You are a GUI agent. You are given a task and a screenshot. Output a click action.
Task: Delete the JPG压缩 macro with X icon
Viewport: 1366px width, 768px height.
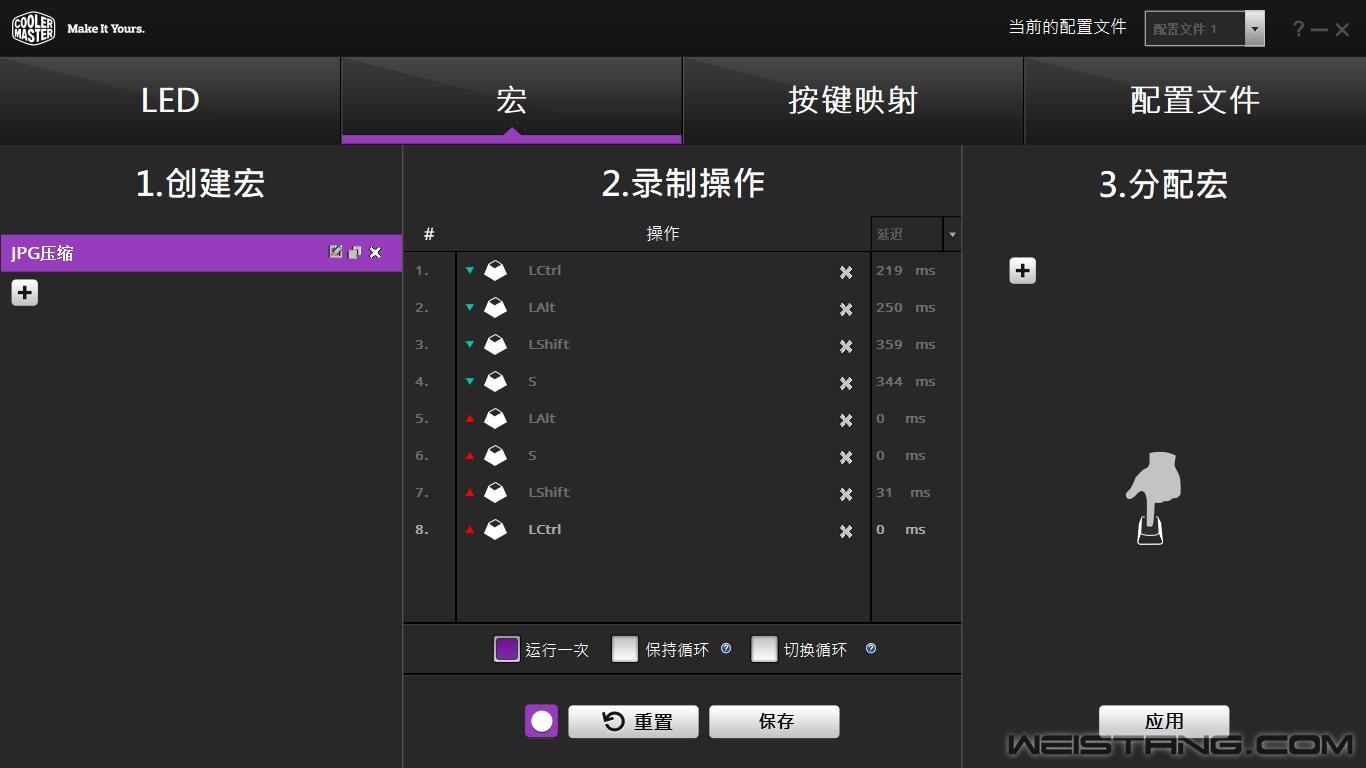click(376, 252)
